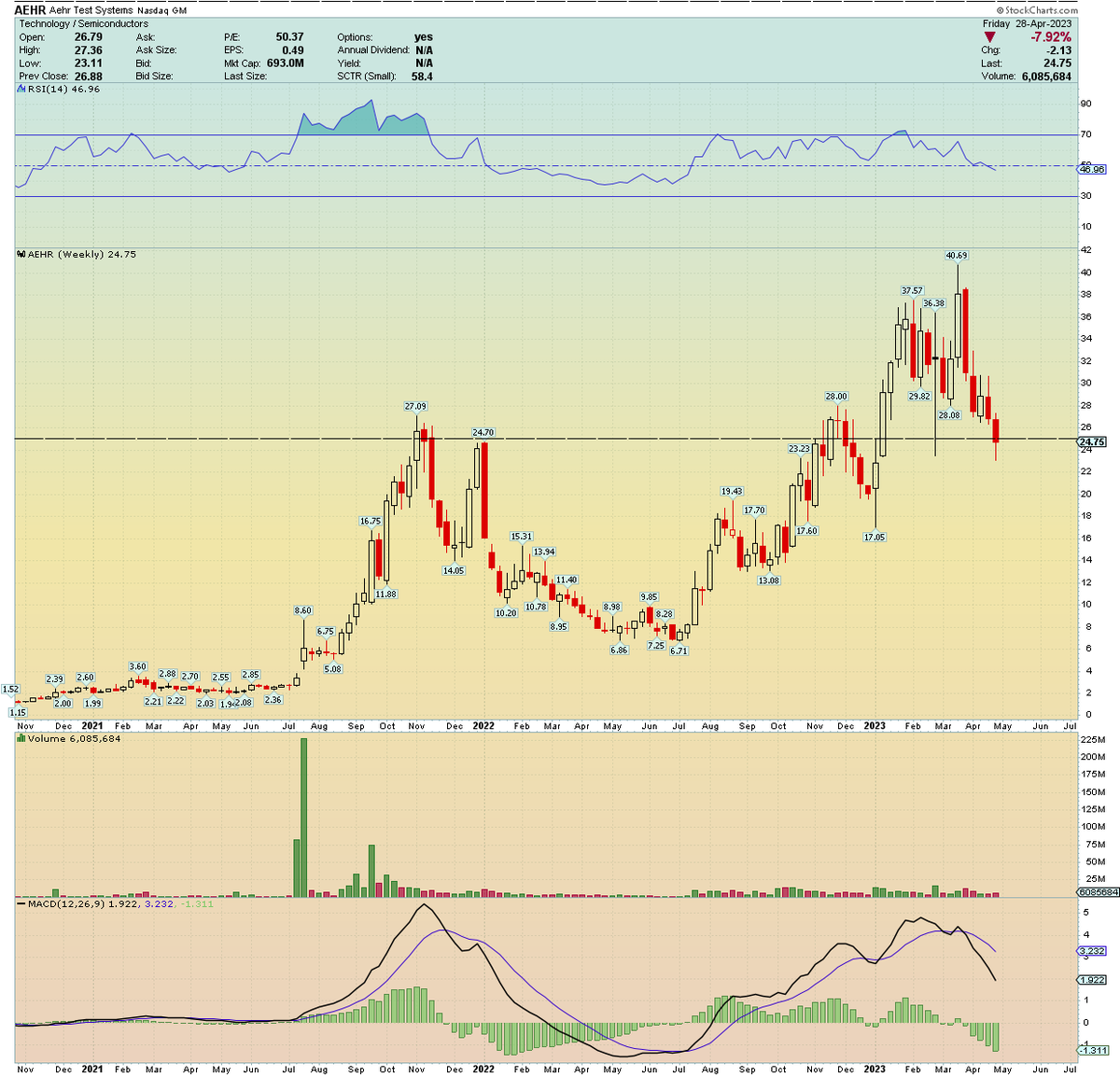Screen dimensions: 1120x1077
Task: Click the Mkt Cap value 693.0M
Action: (285, 63)
